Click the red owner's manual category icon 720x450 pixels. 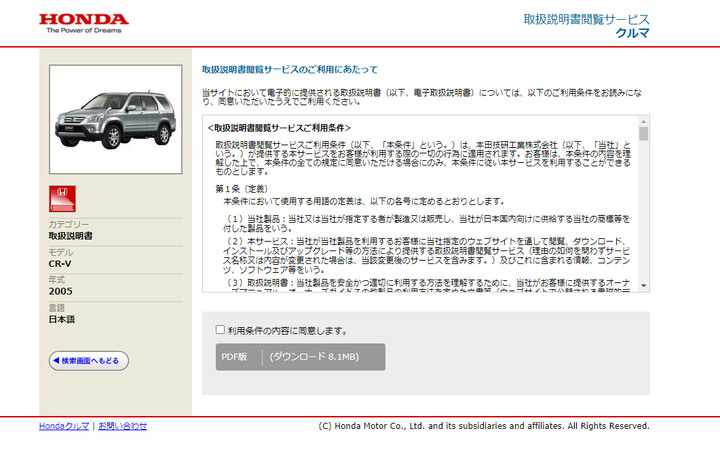point(62,199)
